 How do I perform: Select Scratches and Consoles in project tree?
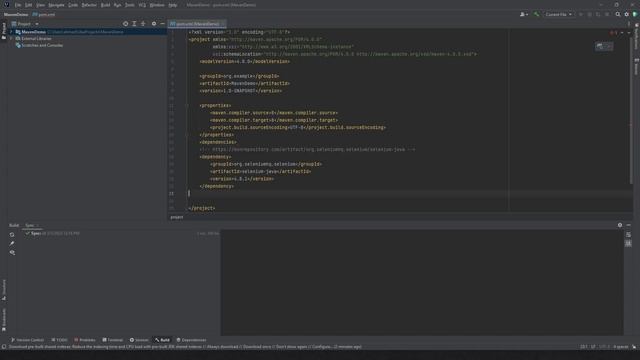tap(42, 45)
